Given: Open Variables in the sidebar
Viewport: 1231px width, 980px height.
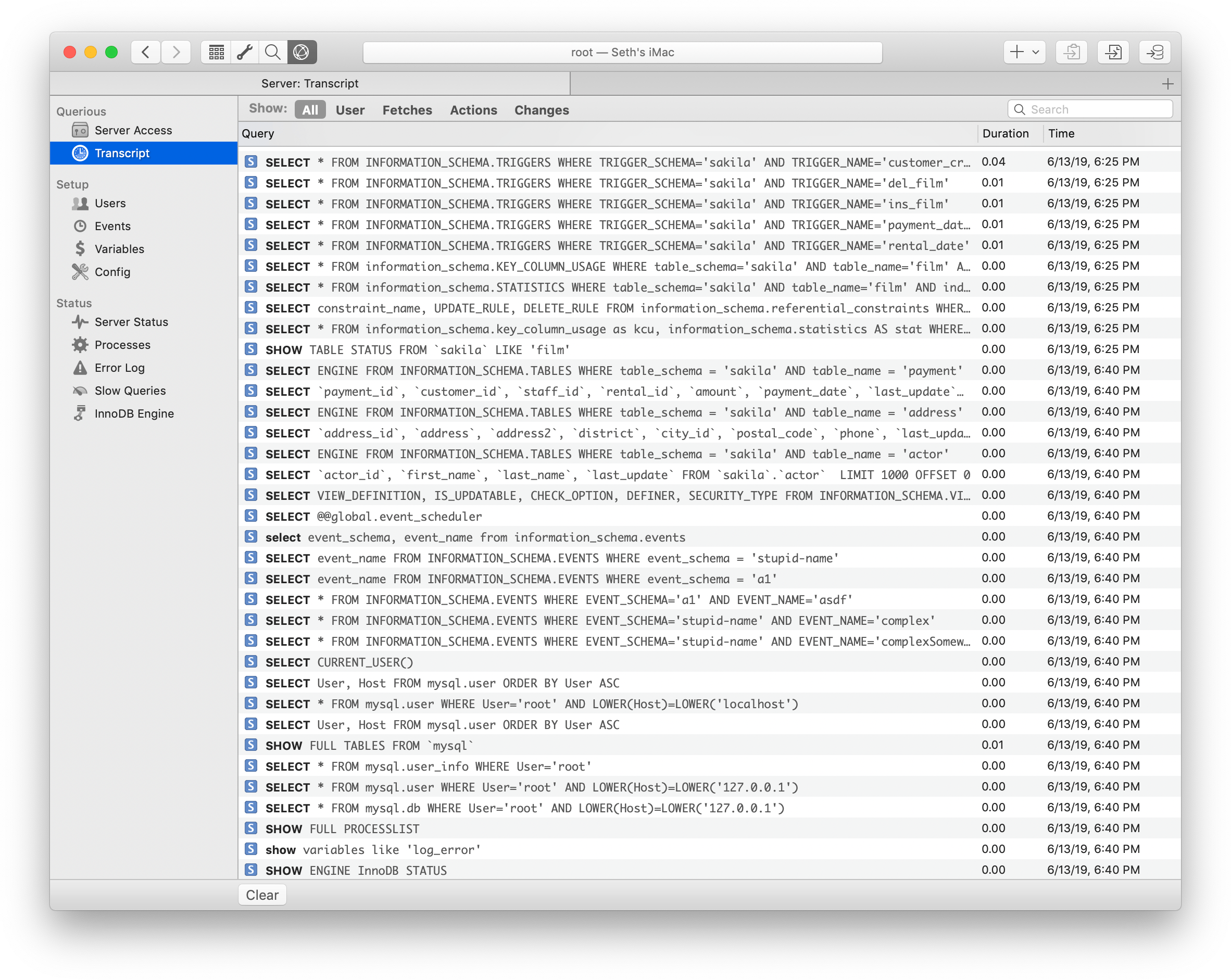Looking at the screenshot, I should [143, 249].
